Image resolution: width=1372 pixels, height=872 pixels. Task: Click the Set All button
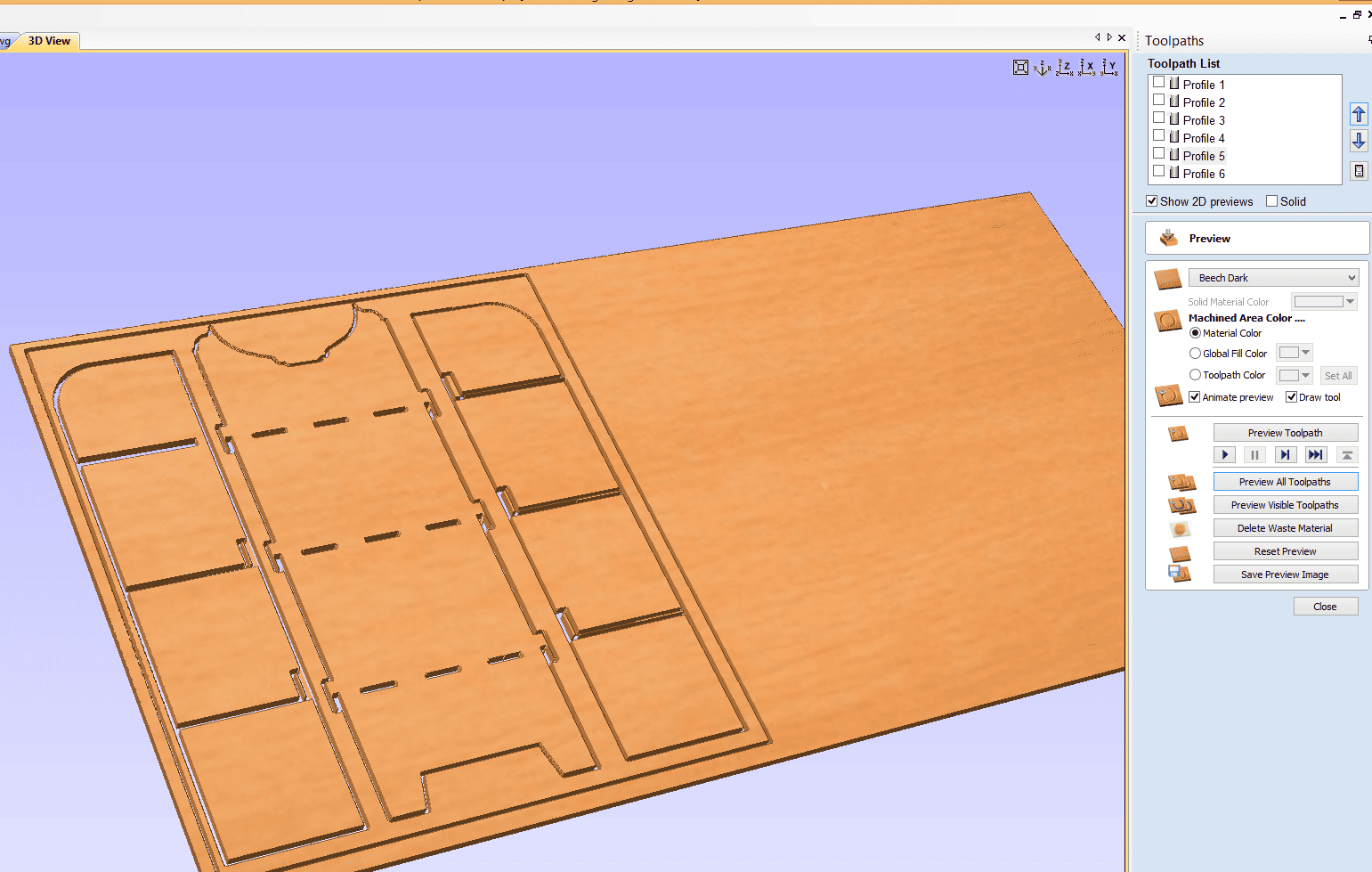coord(1338,376)
